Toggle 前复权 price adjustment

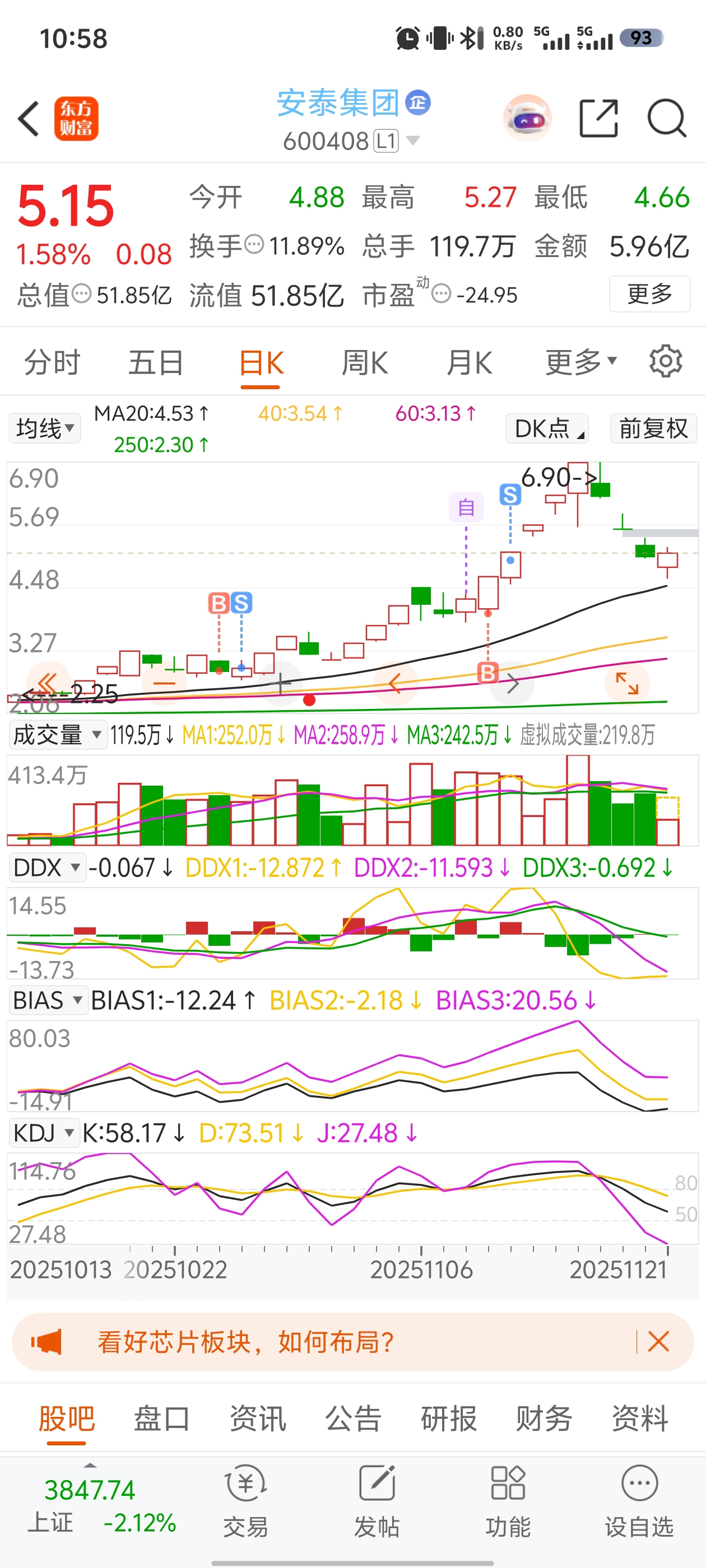pos(654,428)
